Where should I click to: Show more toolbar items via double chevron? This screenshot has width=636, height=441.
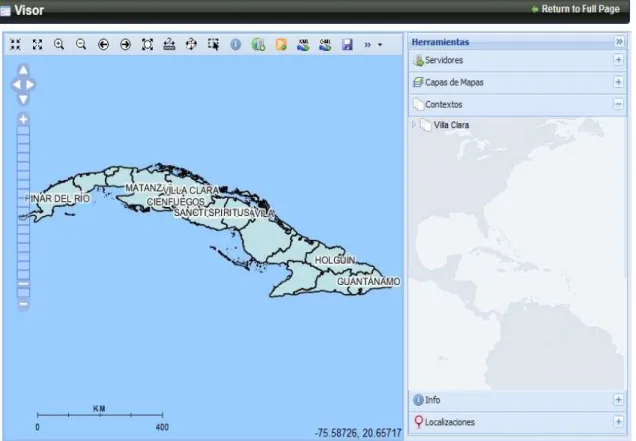point(367,45)
